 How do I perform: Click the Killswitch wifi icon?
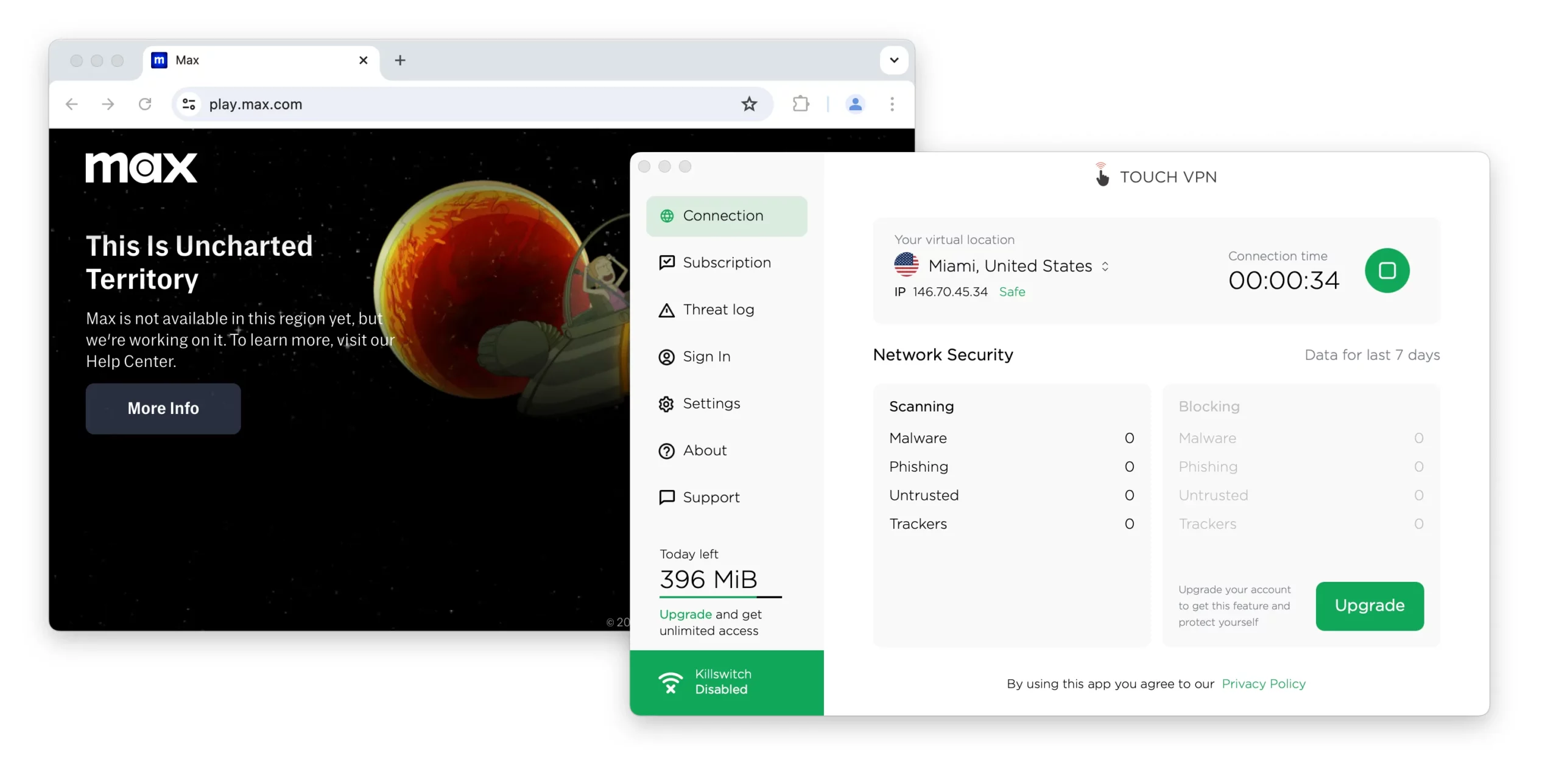click(x=671, y=682)
